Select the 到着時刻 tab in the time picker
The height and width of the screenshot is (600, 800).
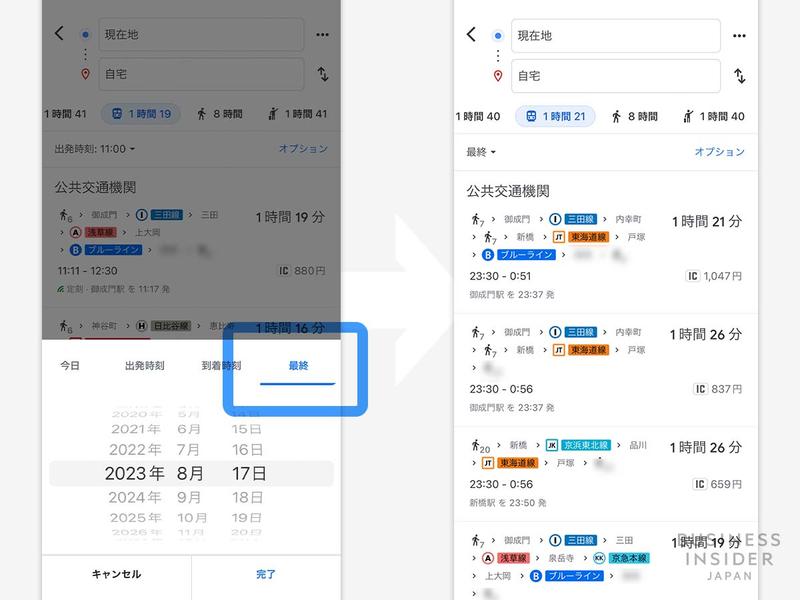coord(221,365)
